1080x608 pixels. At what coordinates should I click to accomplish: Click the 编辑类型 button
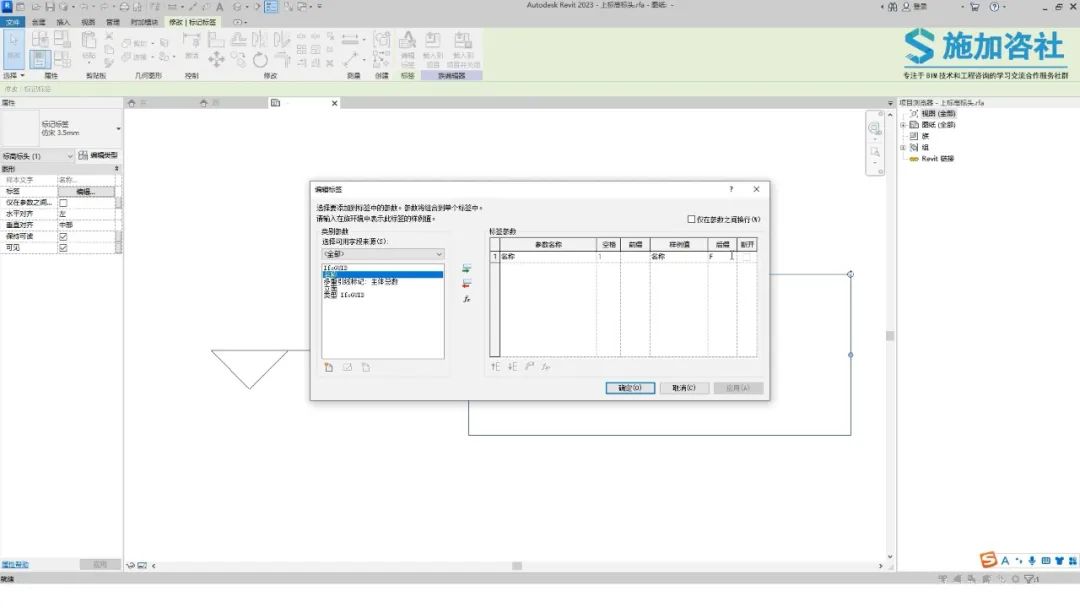pos(98,156)
